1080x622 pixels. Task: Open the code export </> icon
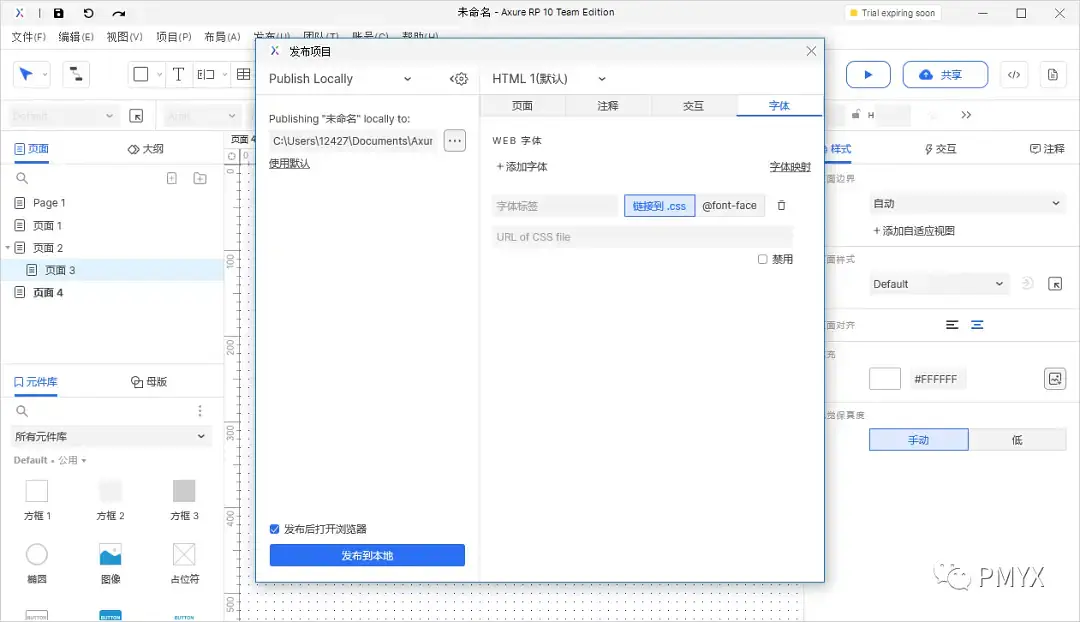(x=1014, y=74)
